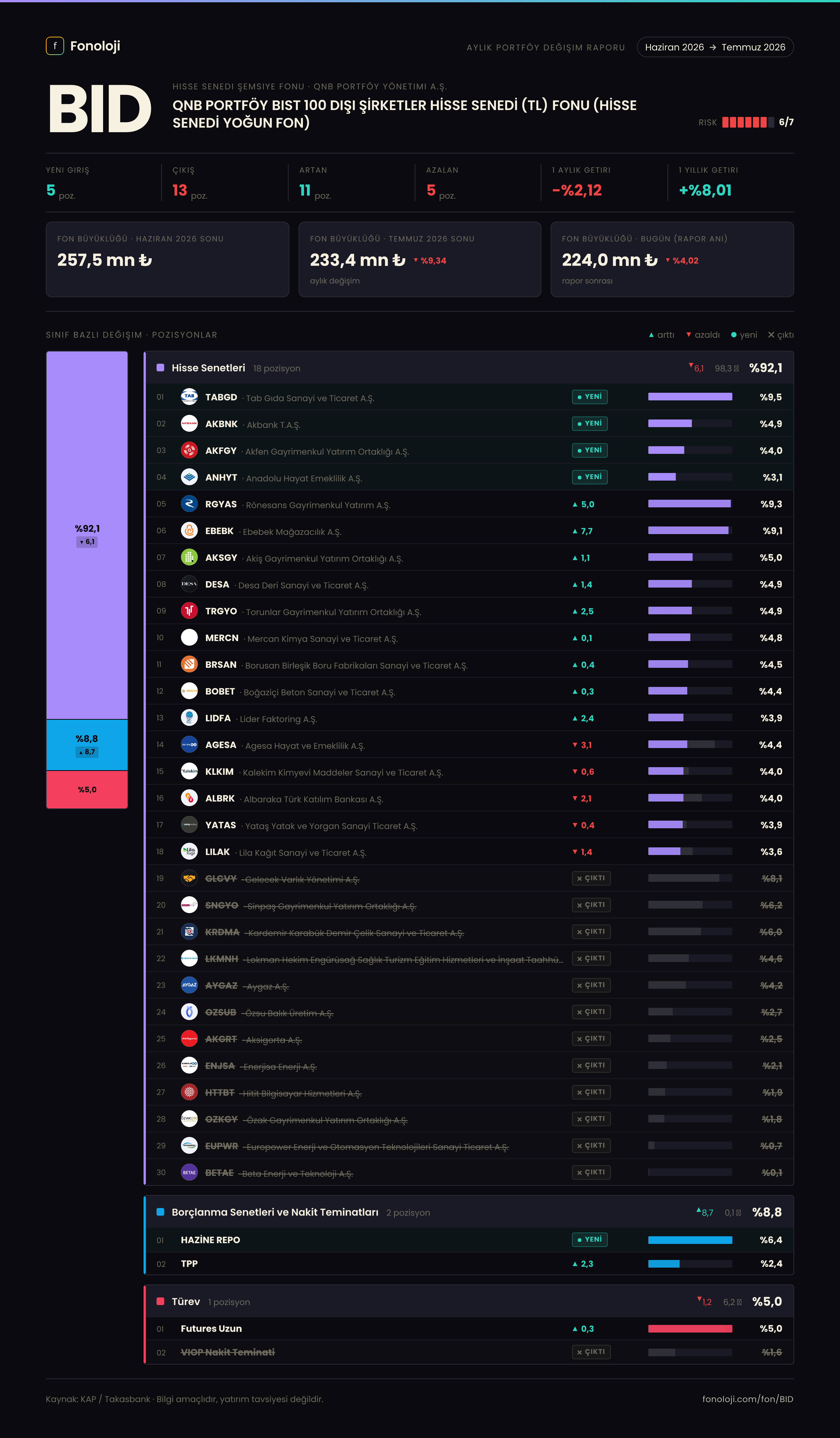
Task: Click the TRGYO company logo
Action: (x=189, y=611)
